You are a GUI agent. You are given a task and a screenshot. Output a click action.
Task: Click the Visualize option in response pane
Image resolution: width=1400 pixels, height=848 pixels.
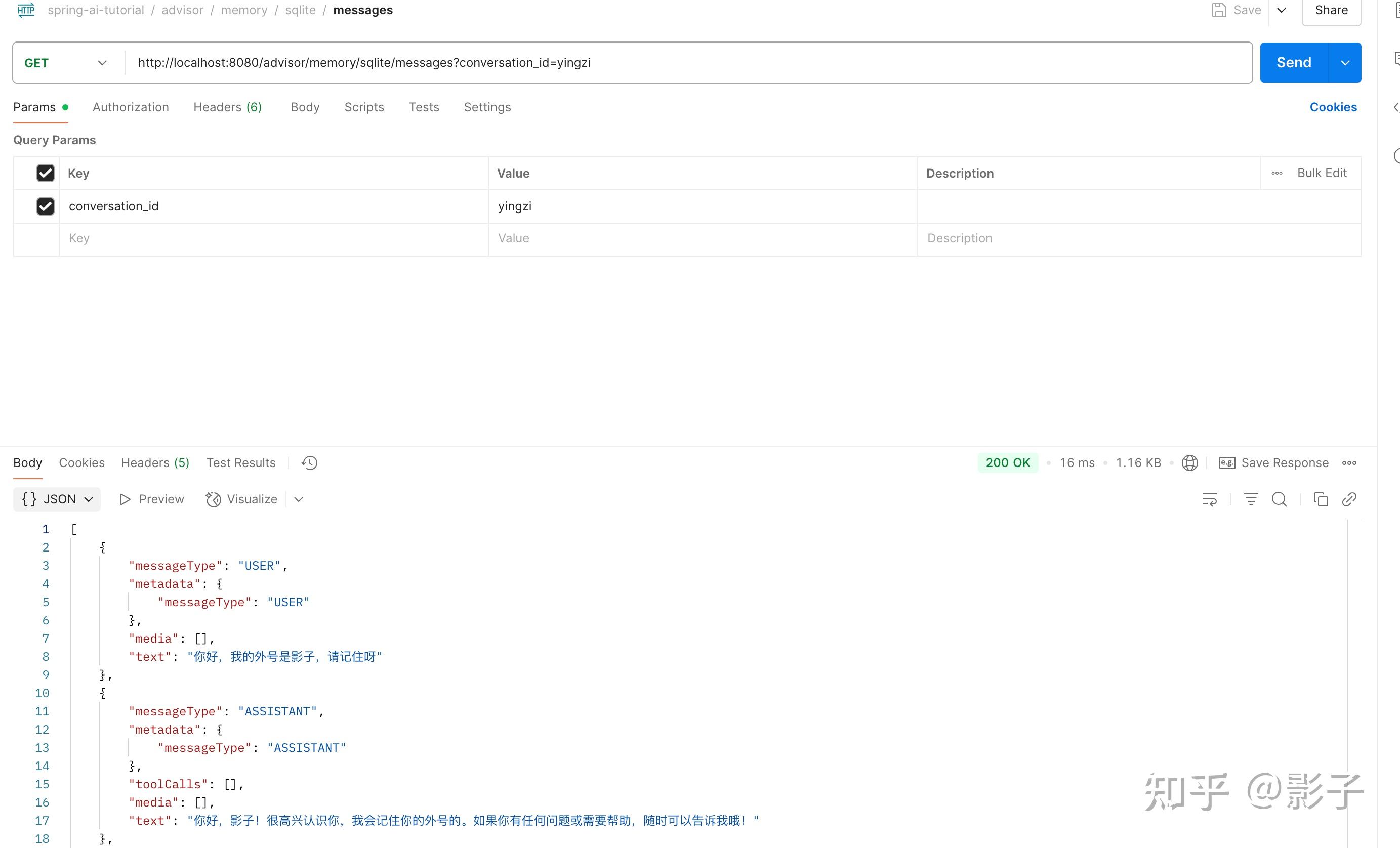241,499
